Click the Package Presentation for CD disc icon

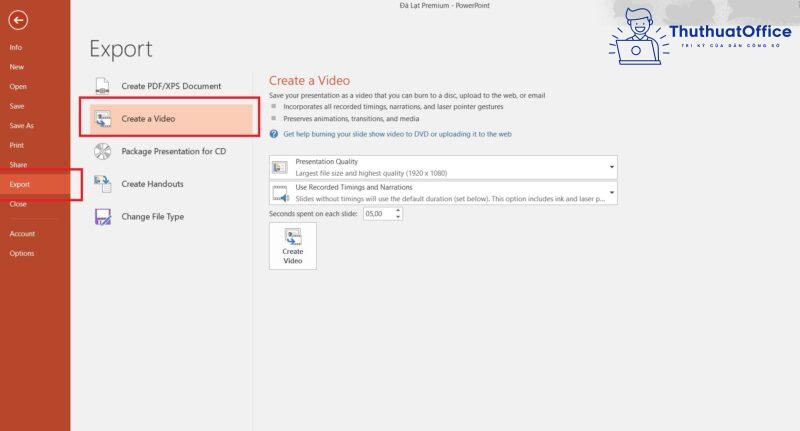point(103,151)
